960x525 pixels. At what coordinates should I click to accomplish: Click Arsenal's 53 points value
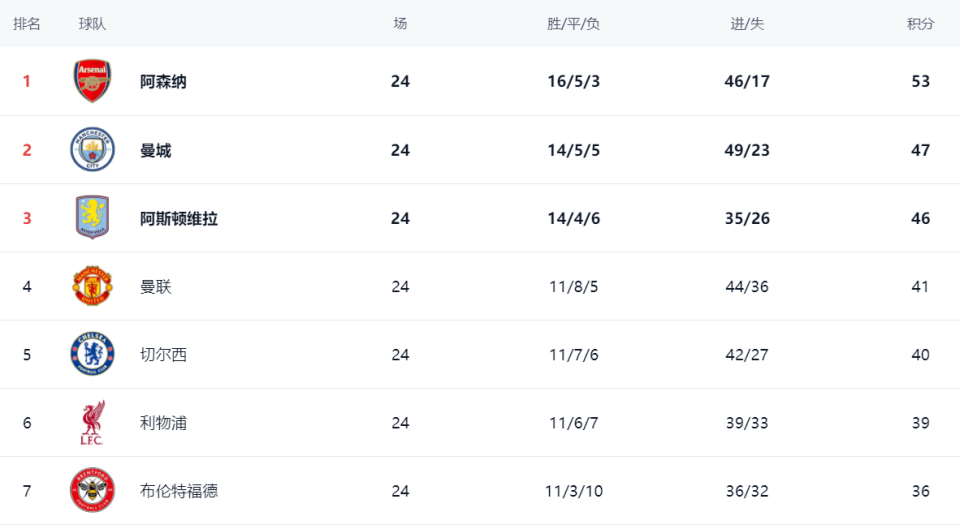(920, 82)
